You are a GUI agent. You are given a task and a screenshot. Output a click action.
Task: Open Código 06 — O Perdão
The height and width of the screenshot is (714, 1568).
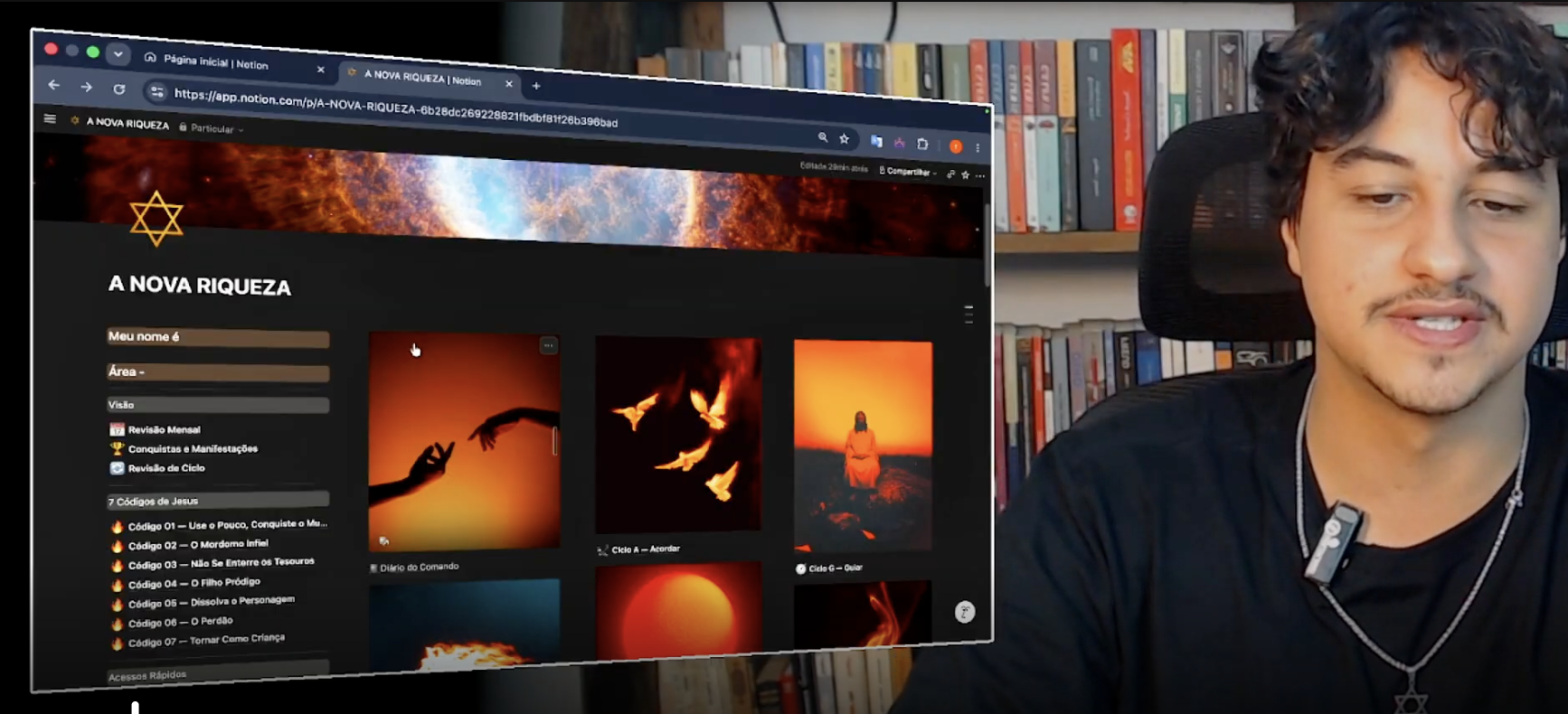[x=172, y=622]
